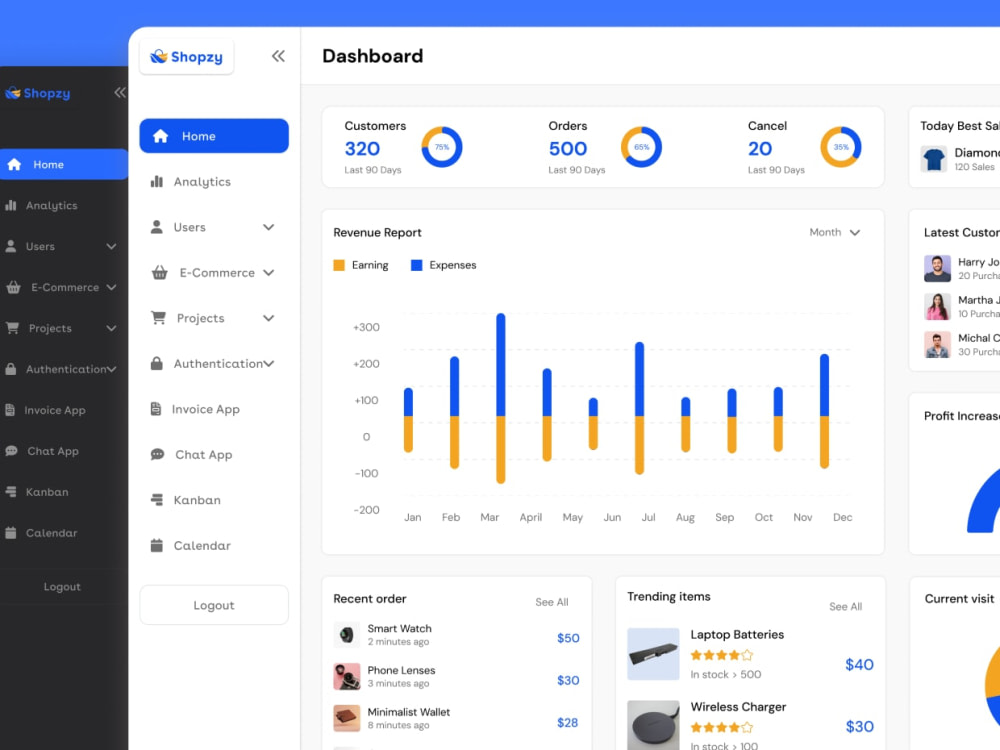Screen dimensions: 1000x750
Task: Collapse the dark sidebar with double-chevron icon
Action: (x=120, y=92)
